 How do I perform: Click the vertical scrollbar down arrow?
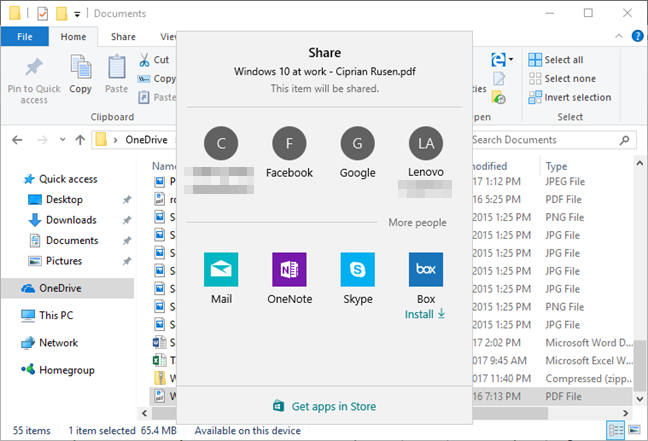coord(640,399)
